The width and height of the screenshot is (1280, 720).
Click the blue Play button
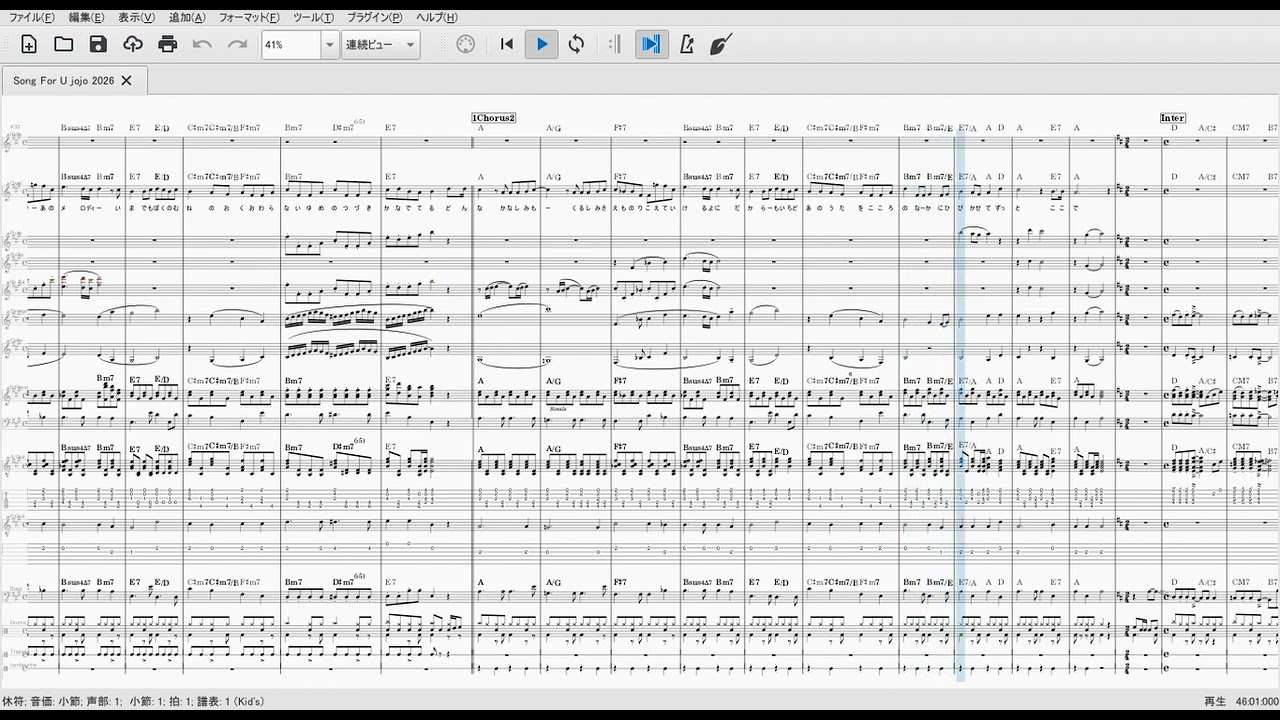(542, 44)
